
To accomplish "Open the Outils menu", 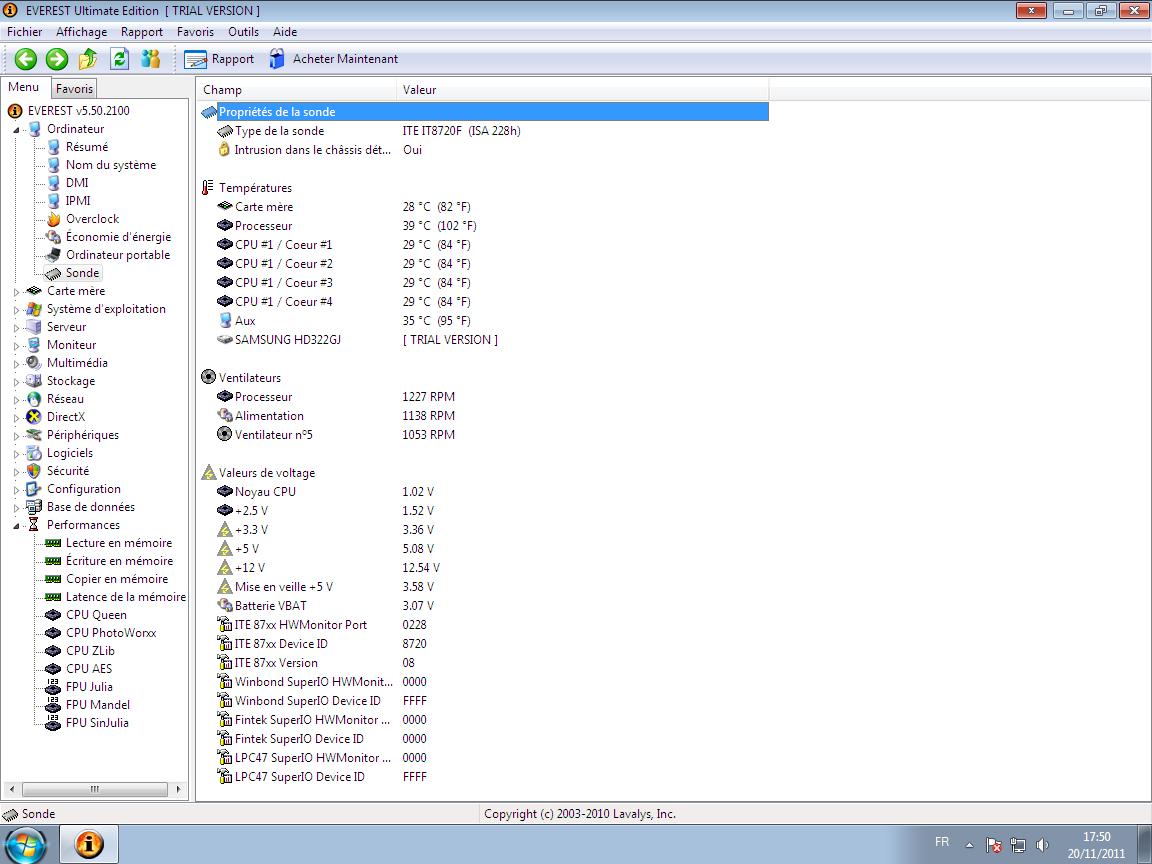I will [x=243, y=32].
